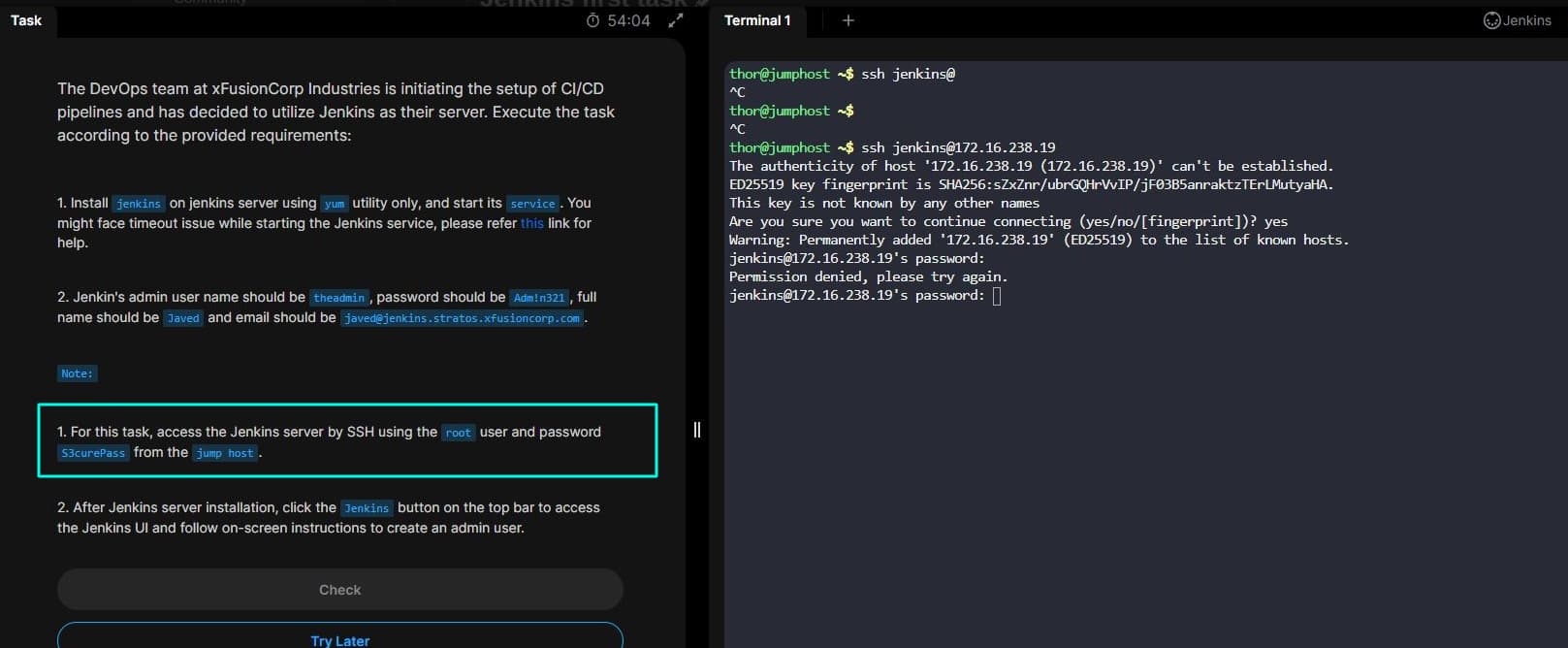Click the 'S3curePass' password tag
1568x648 pixels.
[x=93, y=453]
